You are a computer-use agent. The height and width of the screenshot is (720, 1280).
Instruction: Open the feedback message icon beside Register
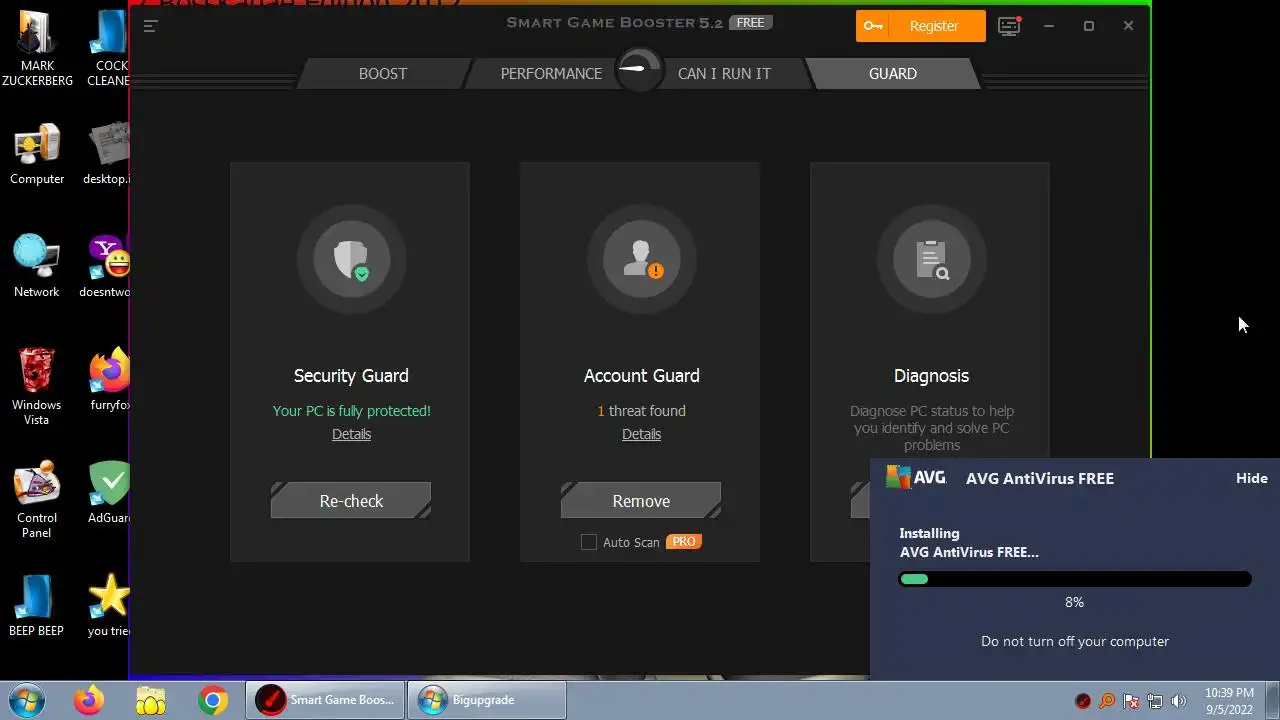click(1010, 26)
